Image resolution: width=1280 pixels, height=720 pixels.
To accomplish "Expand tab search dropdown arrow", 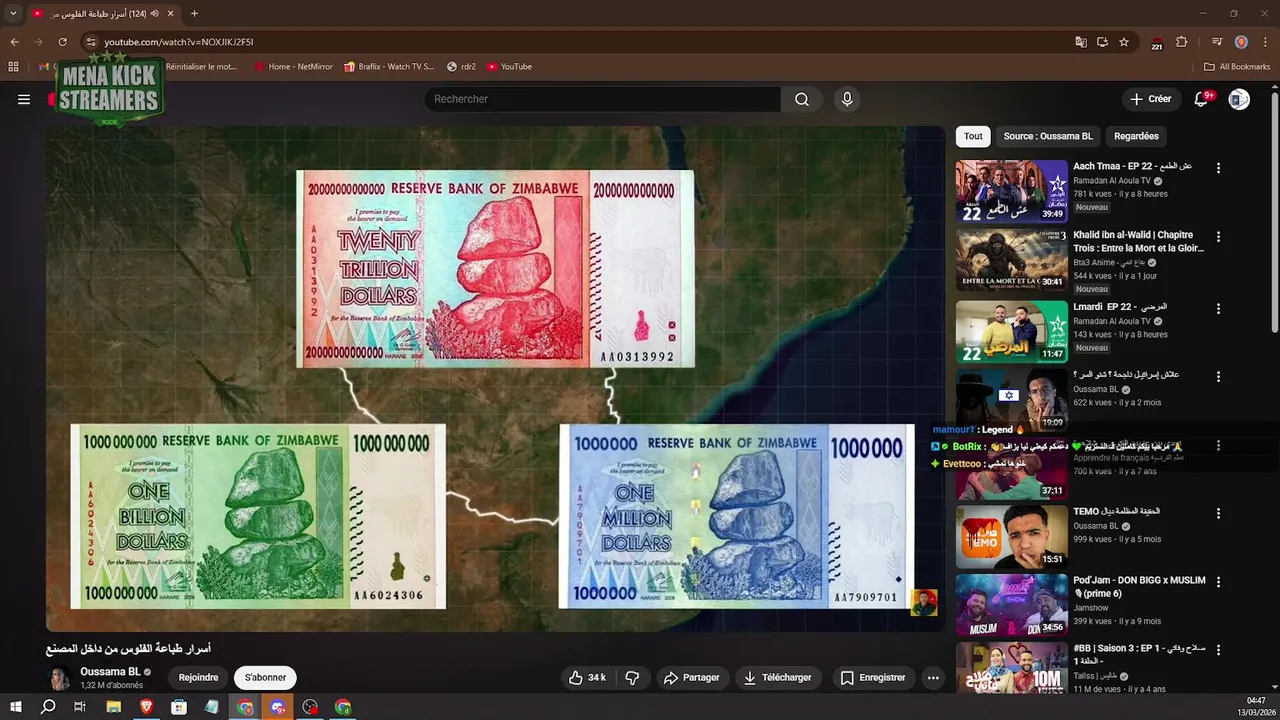I will pyautogui.click(x=13, y=13).
